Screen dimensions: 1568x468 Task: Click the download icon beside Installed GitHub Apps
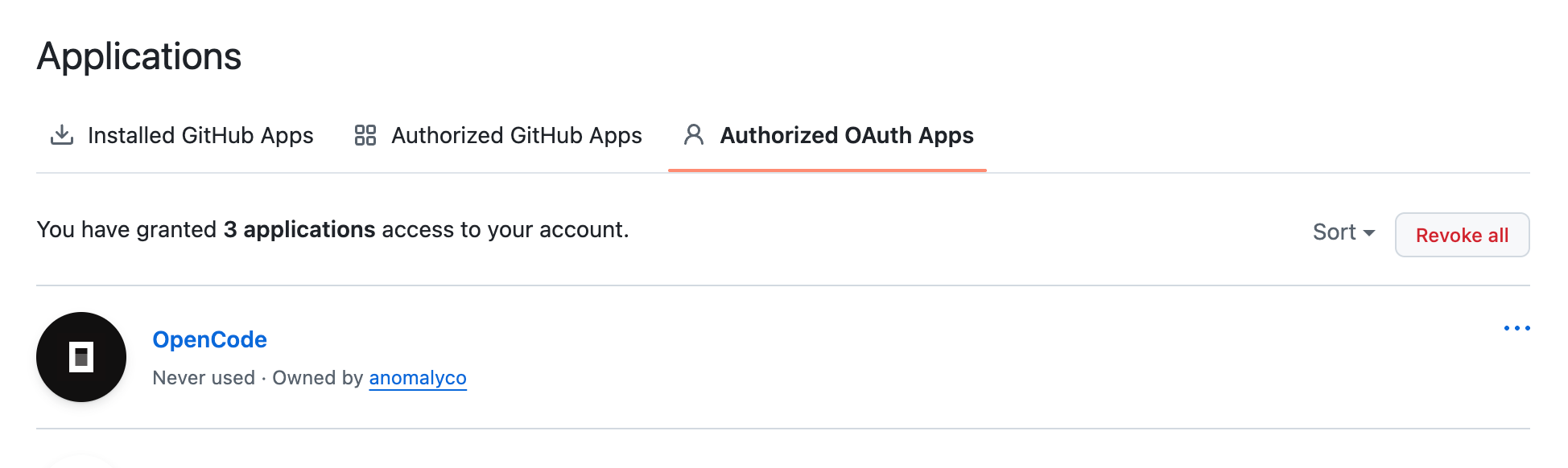pos(62,135)
